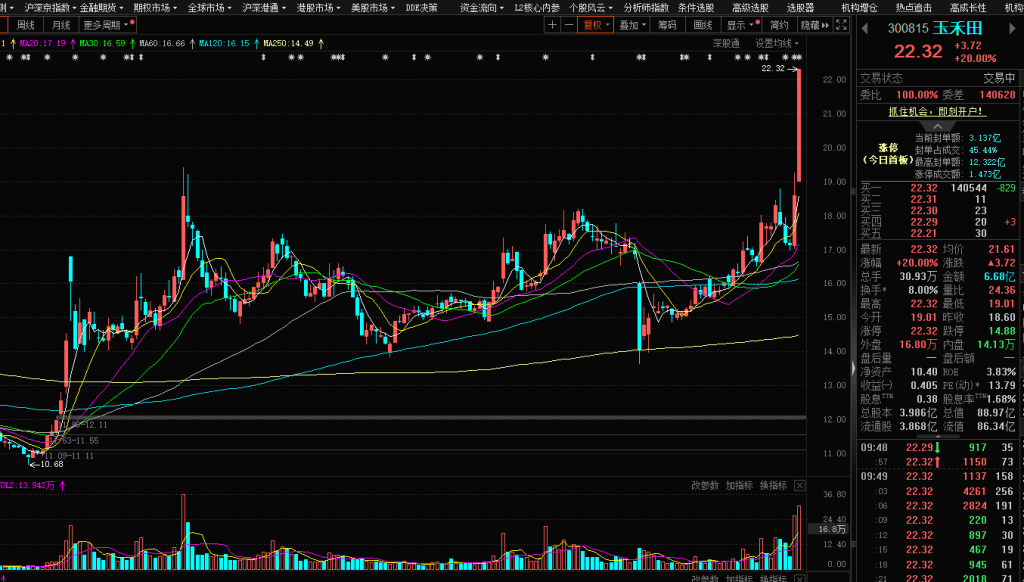Collapse the limit-up info panel chevron
Viewport: 1024px width, 582px height.
pos(938,126)
